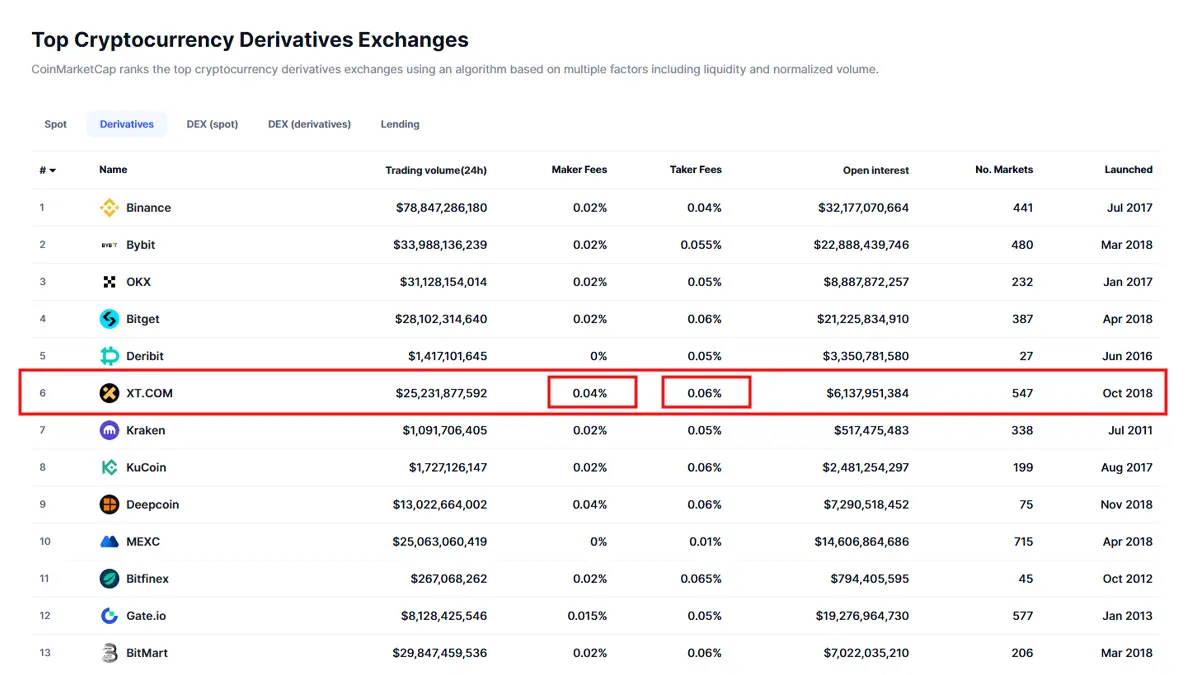Screen dimensions: 1200x675
Task: Sort by No. Markets column header
Action: pos(1004,170)
